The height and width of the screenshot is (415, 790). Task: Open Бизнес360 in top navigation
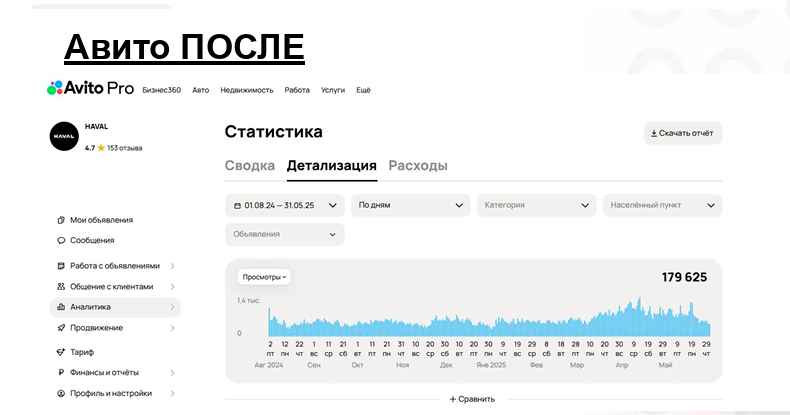162,90
